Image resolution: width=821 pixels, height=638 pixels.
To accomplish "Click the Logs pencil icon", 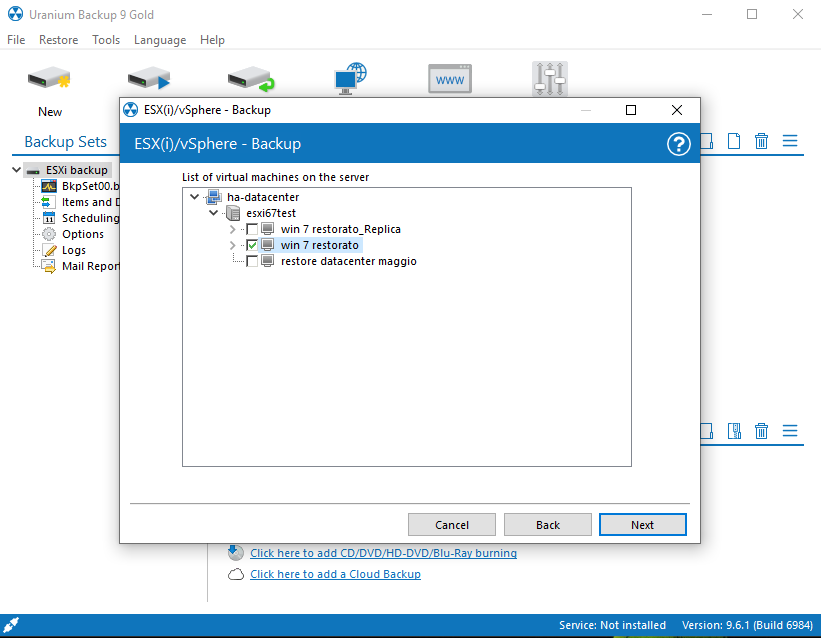I will coord(49,250).
